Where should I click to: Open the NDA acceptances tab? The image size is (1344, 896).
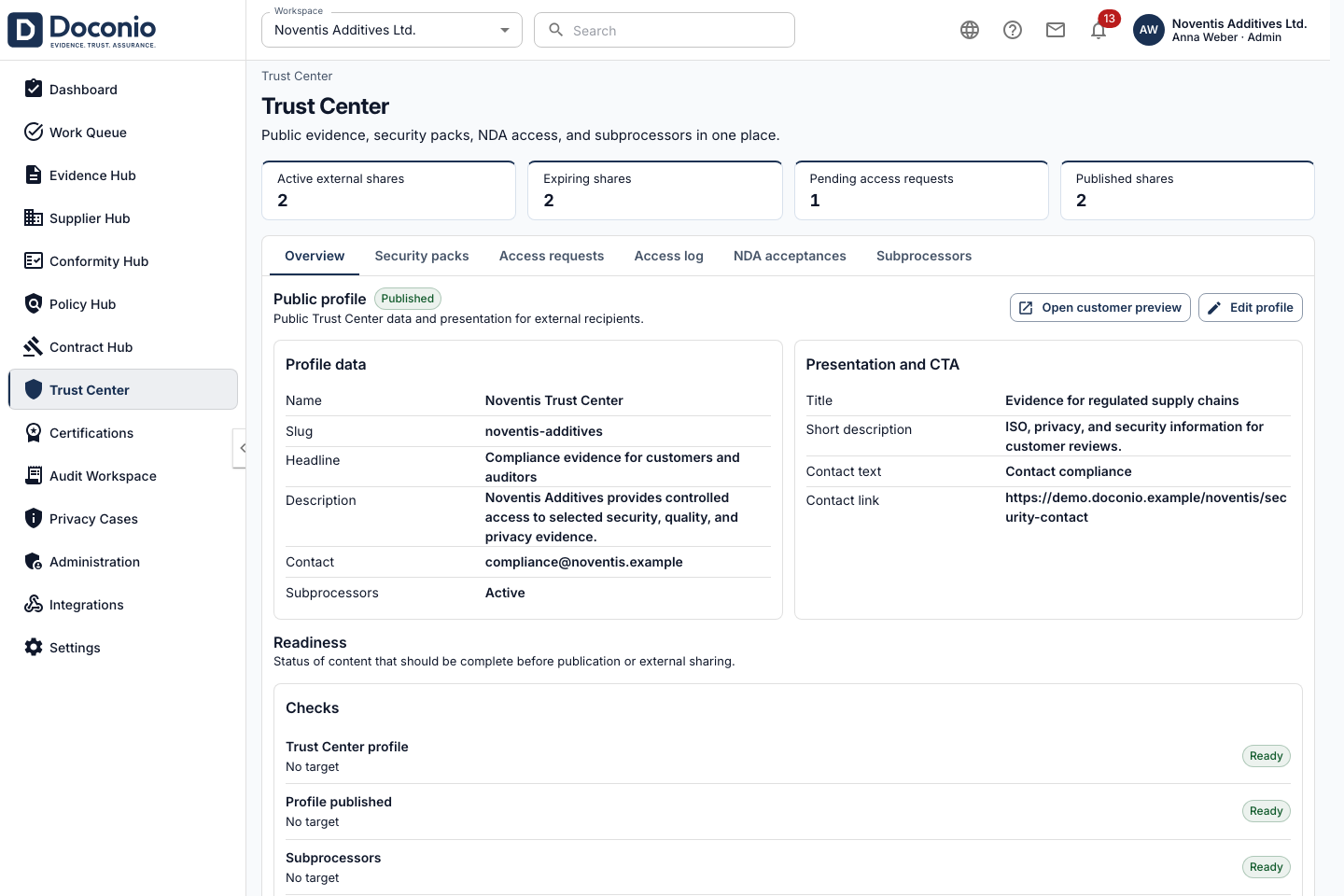click(x=790, y=256)
